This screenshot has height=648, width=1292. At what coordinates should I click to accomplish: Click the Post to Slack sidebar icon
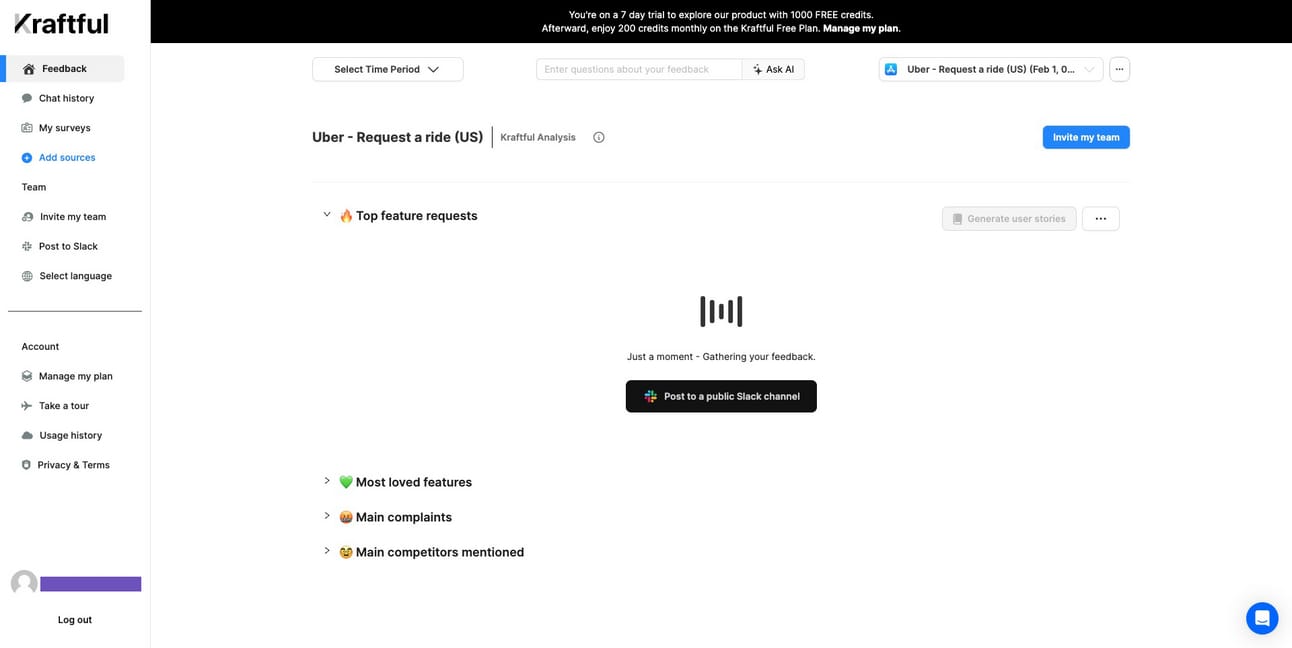tap(27, 246)
